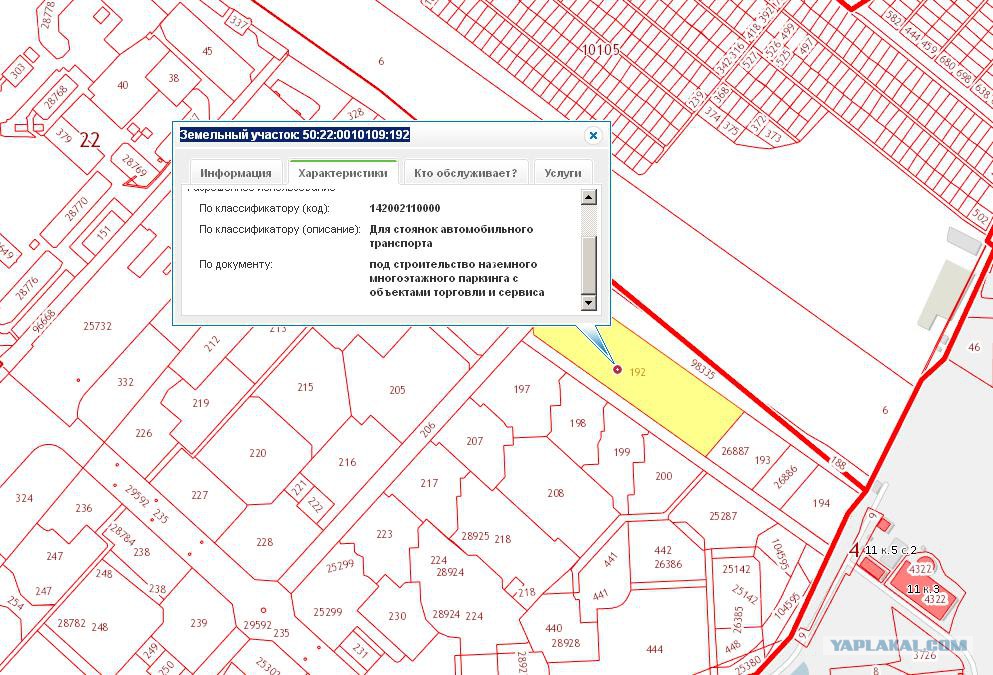
Task: Select parcel 332 on the map
Action: pyautogui.click(x=125, y=382)
